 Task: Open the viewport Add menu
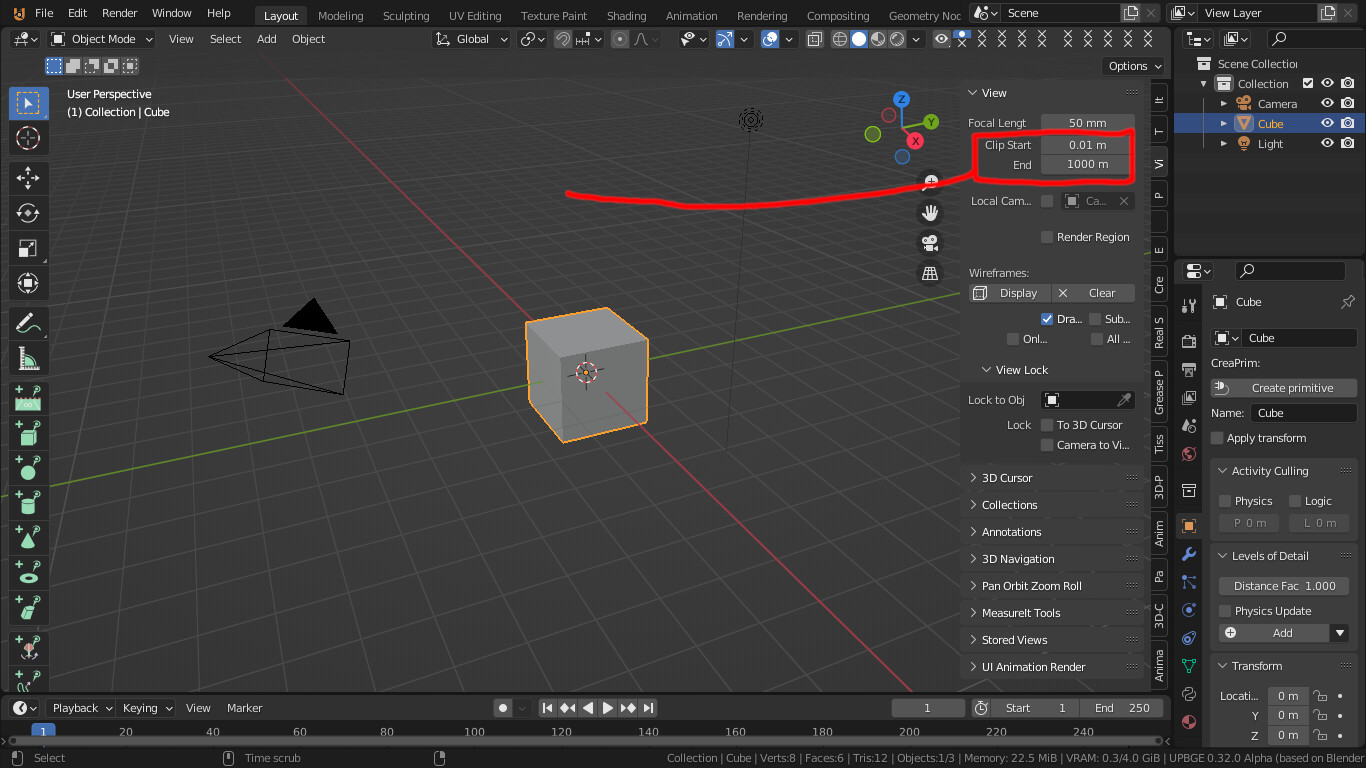[x=266, y=39]
